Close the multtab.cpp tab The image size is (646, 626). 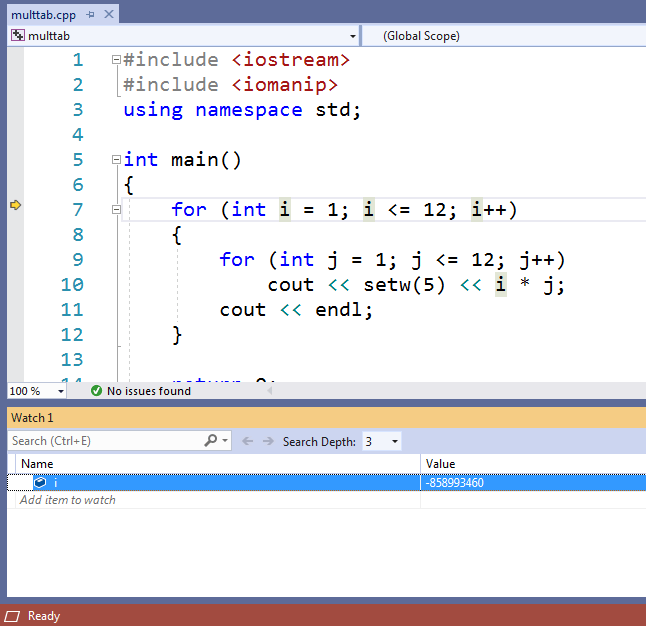pos(109,14)
